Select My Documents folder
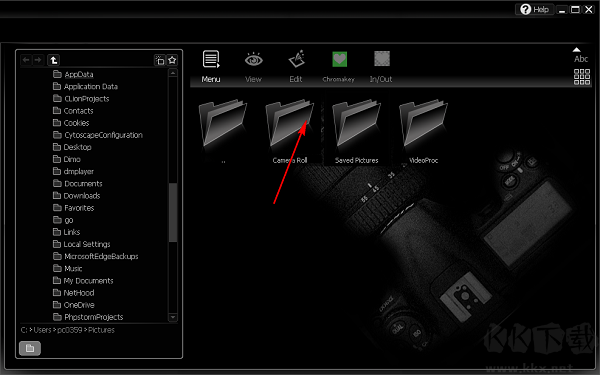Viewport: 600px width, 375px height. [x=83, y=281]
